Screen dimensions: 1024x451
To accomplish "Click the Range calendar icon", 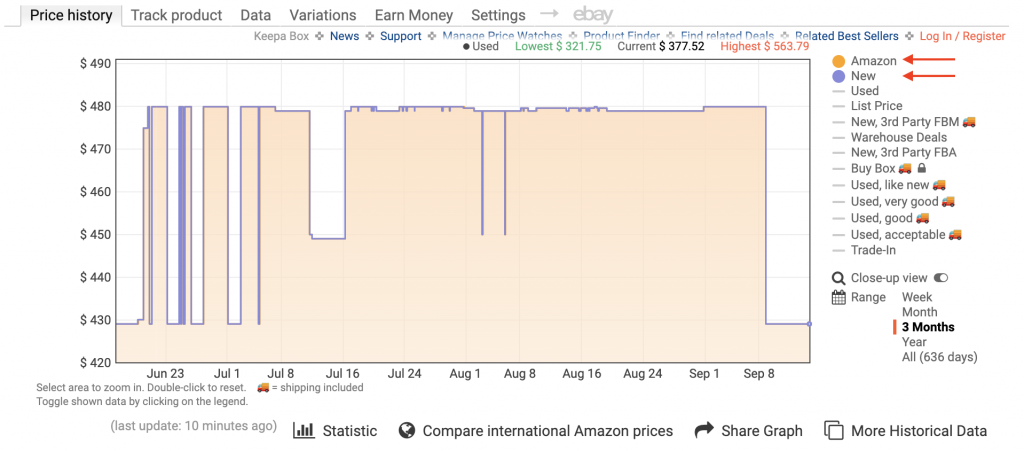I will [838, 297].
